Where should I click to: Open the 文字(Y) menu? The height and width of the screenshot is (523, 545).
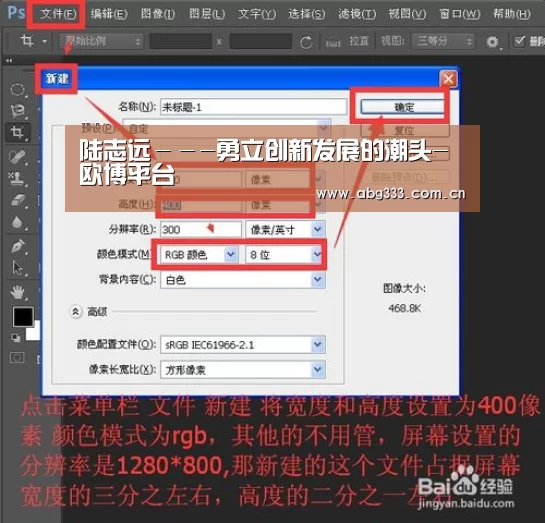coord(257,14)
